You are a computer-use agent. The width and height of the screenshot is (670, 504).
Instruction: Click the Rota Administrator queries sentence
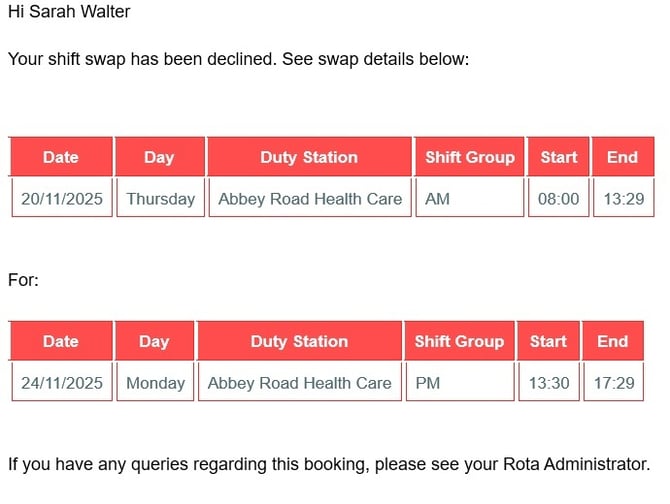click(328, 463)
